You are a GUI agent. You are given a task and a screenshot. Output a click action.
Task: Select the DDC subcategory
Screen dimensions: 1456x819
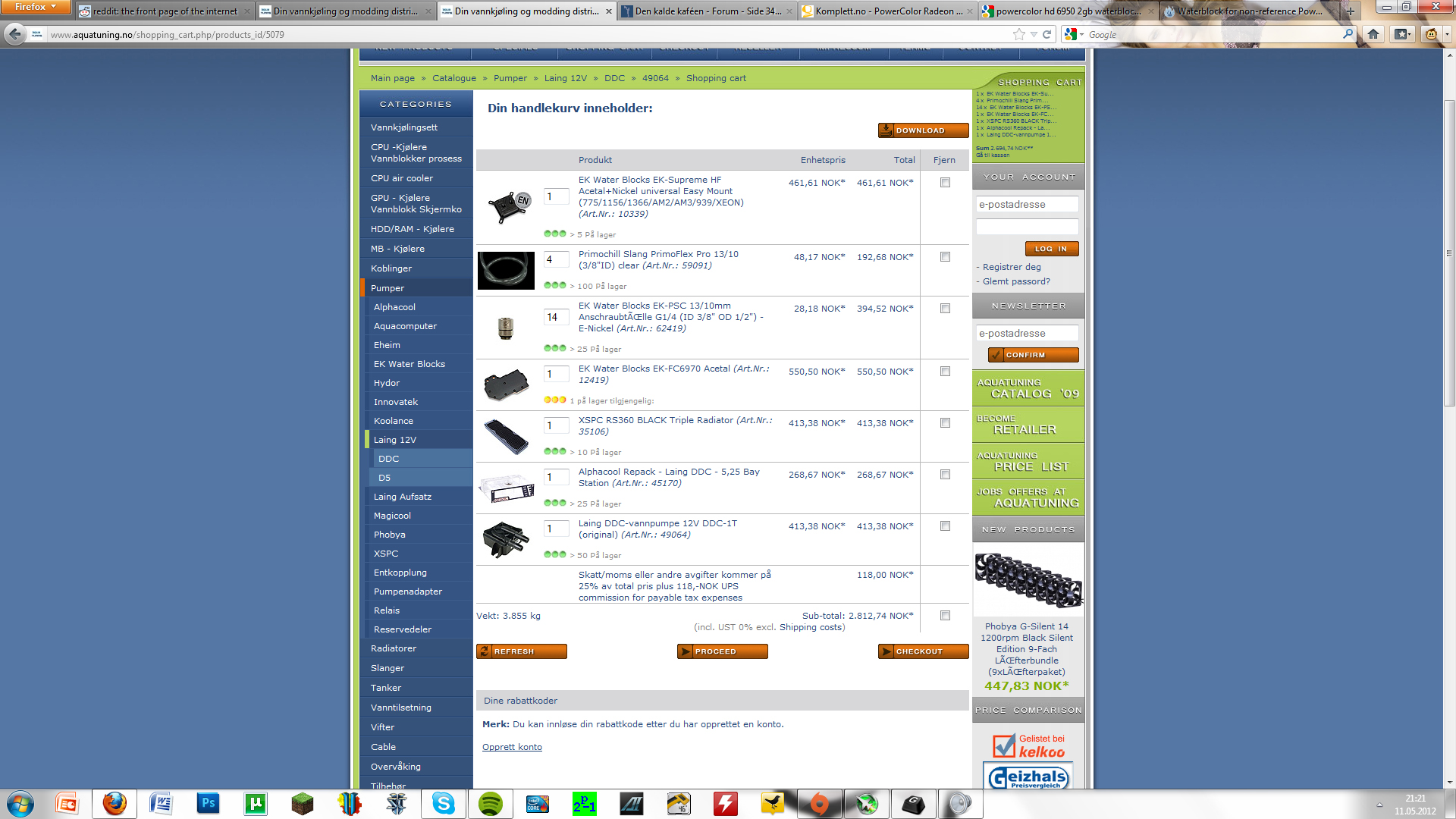point(421,459)
